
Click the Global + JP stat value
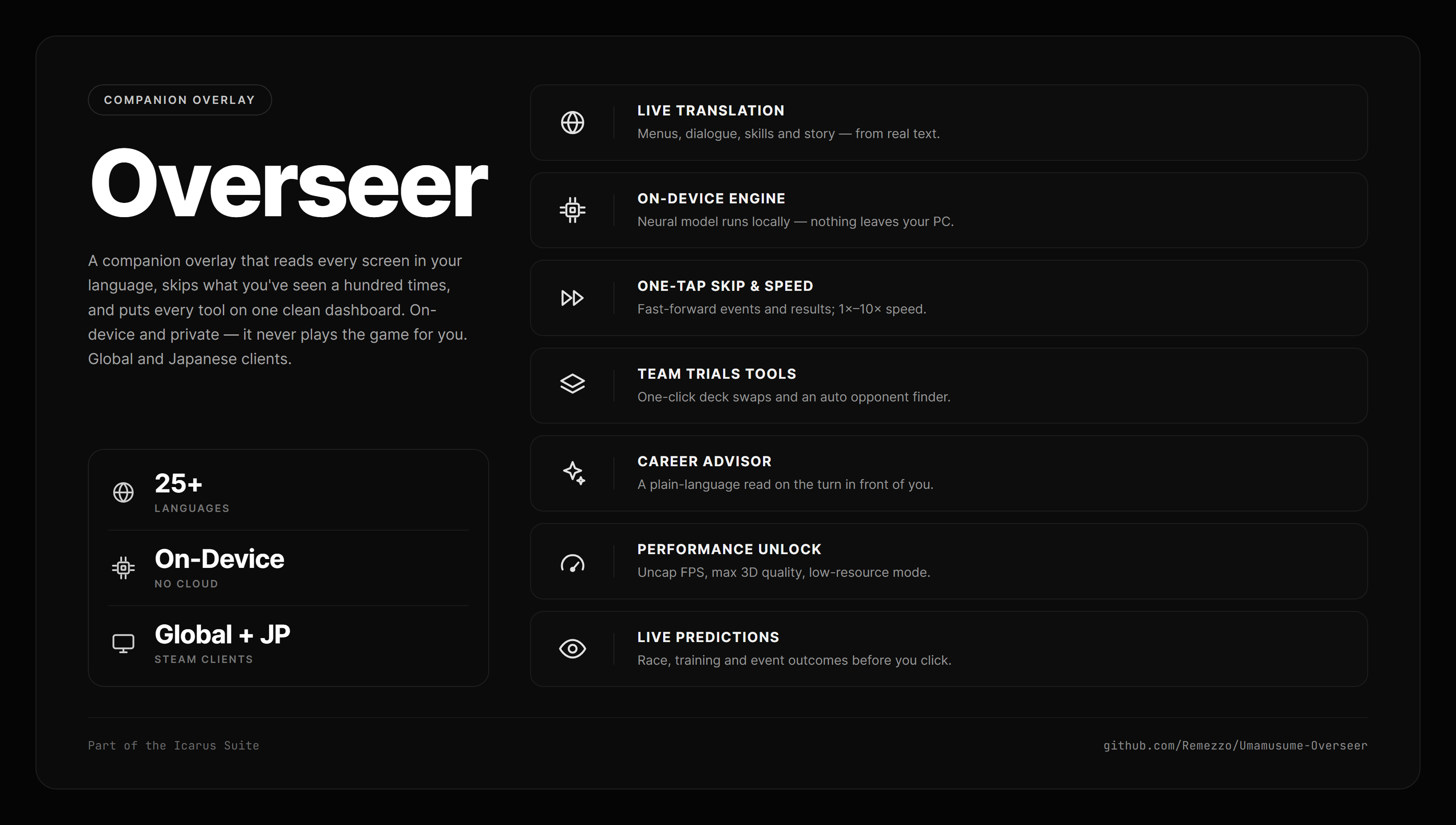(222, 634)
